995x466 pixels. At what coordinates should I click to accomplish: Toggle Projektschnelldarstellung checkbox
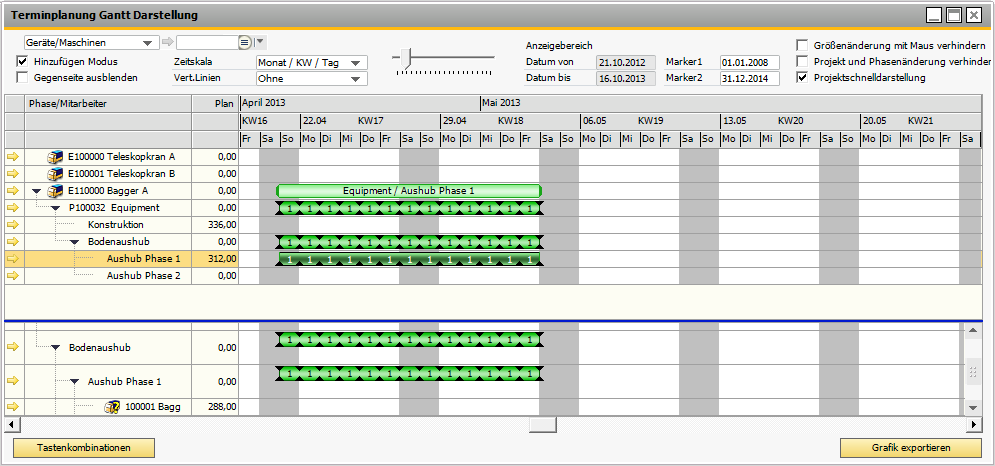tap(802, 77)
